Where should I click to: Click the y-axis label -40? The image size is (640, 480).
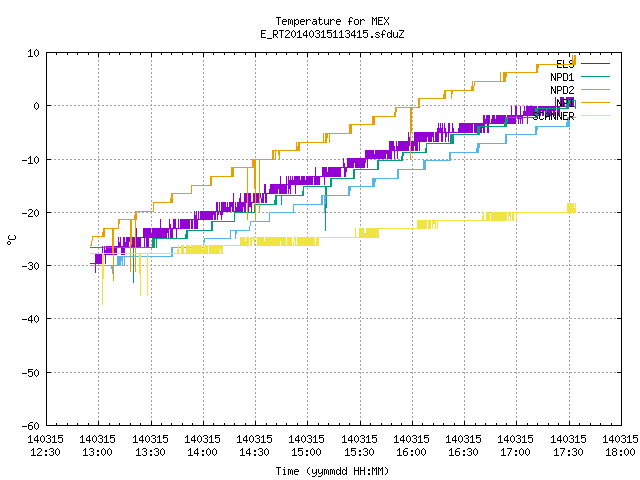31,319
